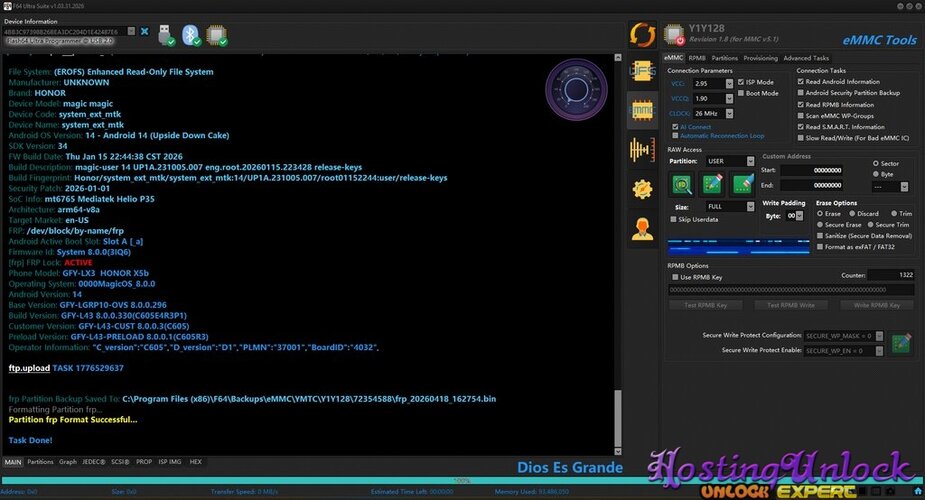The width and height of the screenshot is (925, 500).
Task: Open the CLOCK frequency dropdown
Action: pos(729,113)
